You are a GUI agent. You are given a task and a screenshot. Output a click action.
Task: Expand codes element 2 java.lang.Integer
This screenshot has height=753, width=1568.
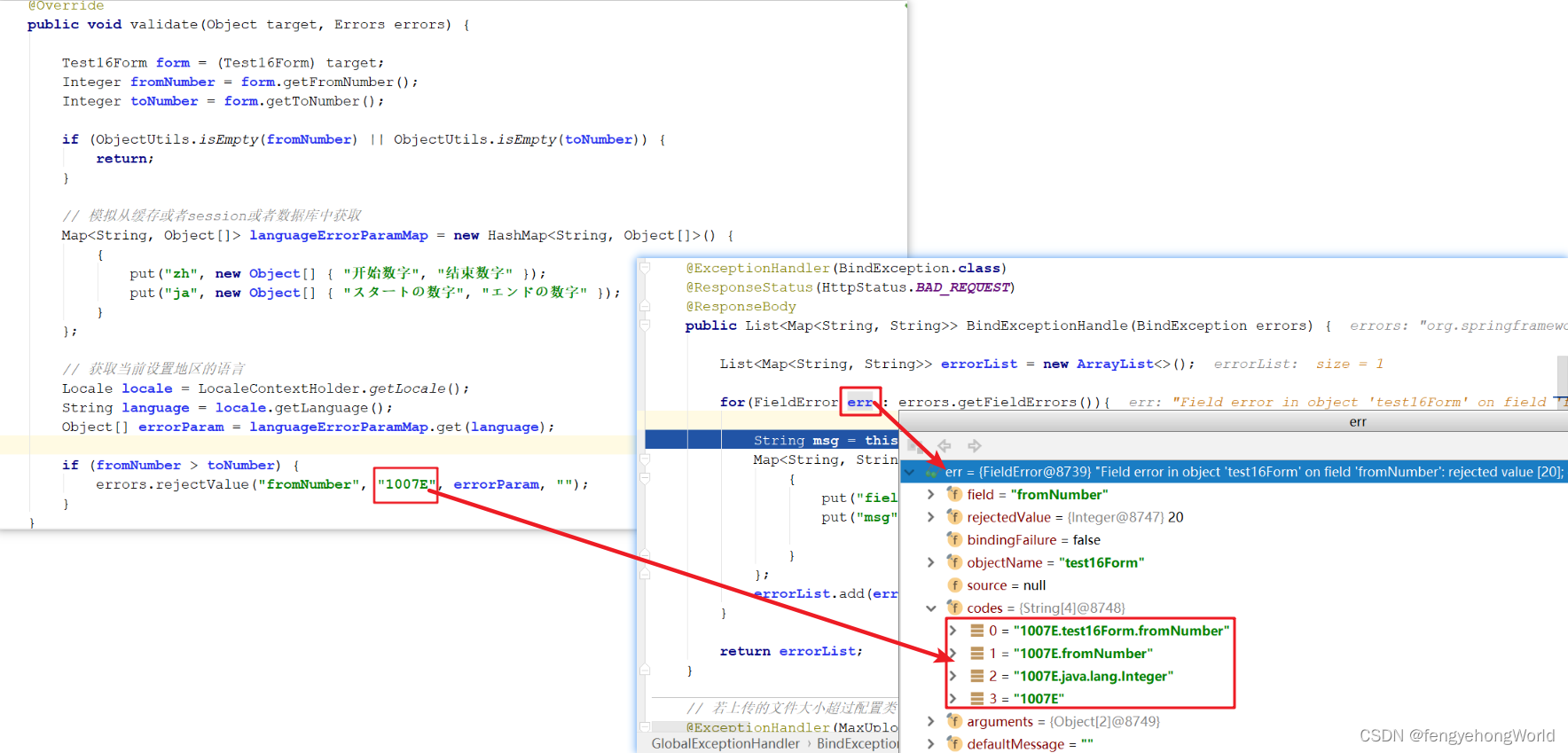click(x=953, y=676)
